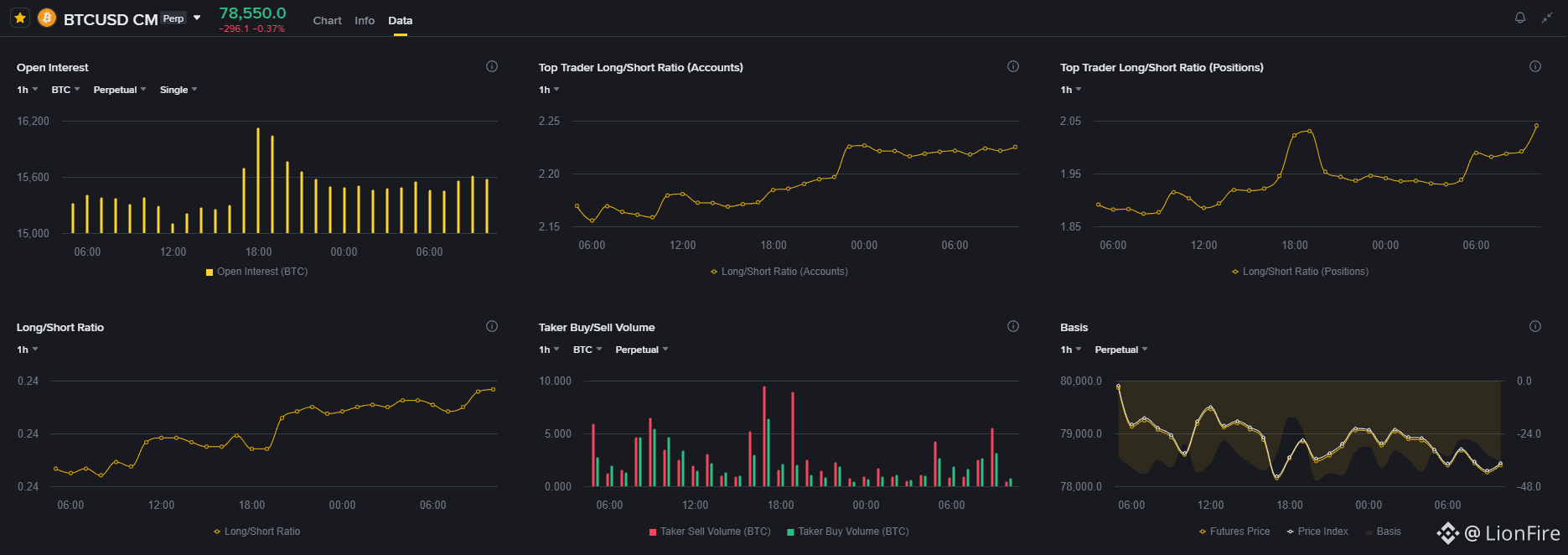The height and width of the screenshot is (555, 1568).
Task: Click the Basis panel title
Action: [1074, 327]
